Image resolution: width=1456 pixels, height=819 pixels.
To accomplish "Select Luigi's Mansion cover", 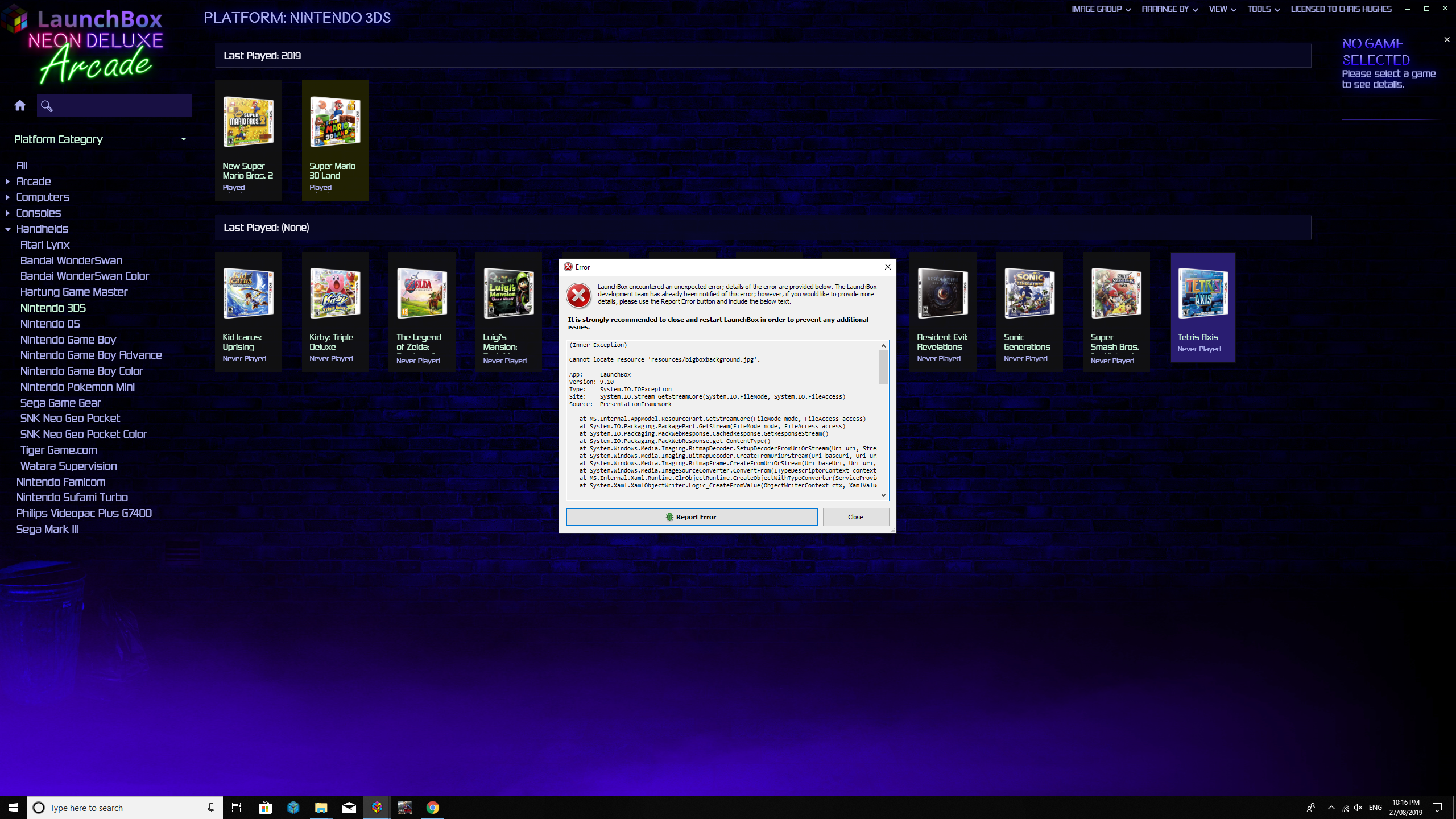I will tap(508, 293).
